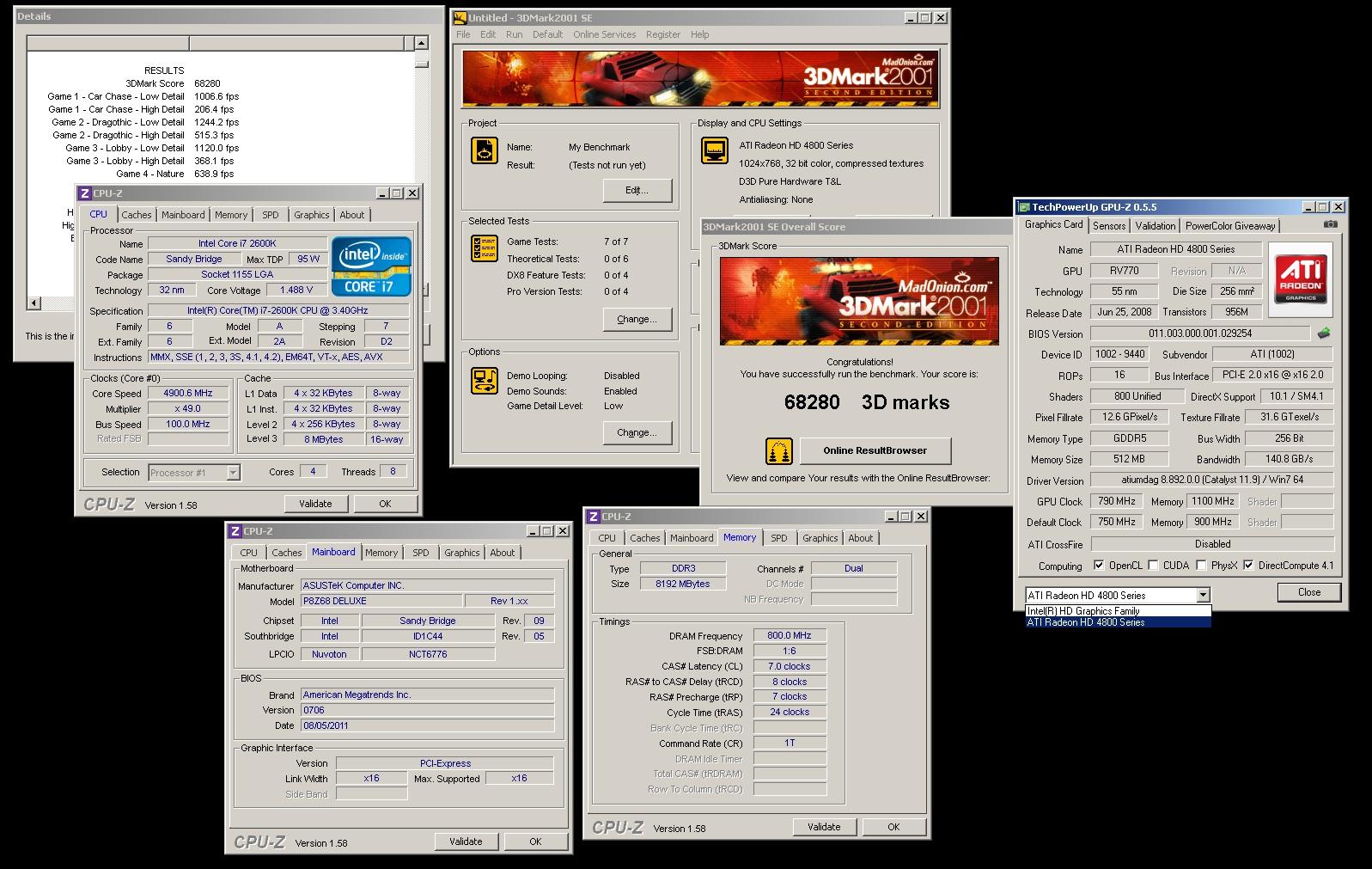Open the Processor #1 selection dropdown
1372x869 pixels.
click(x=233, y=473)
